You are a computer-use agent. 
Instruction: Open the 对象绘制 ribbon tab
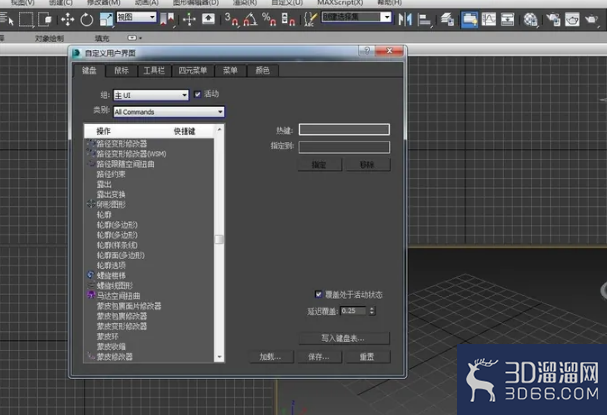pyautogui.click(x=49, y=38)
